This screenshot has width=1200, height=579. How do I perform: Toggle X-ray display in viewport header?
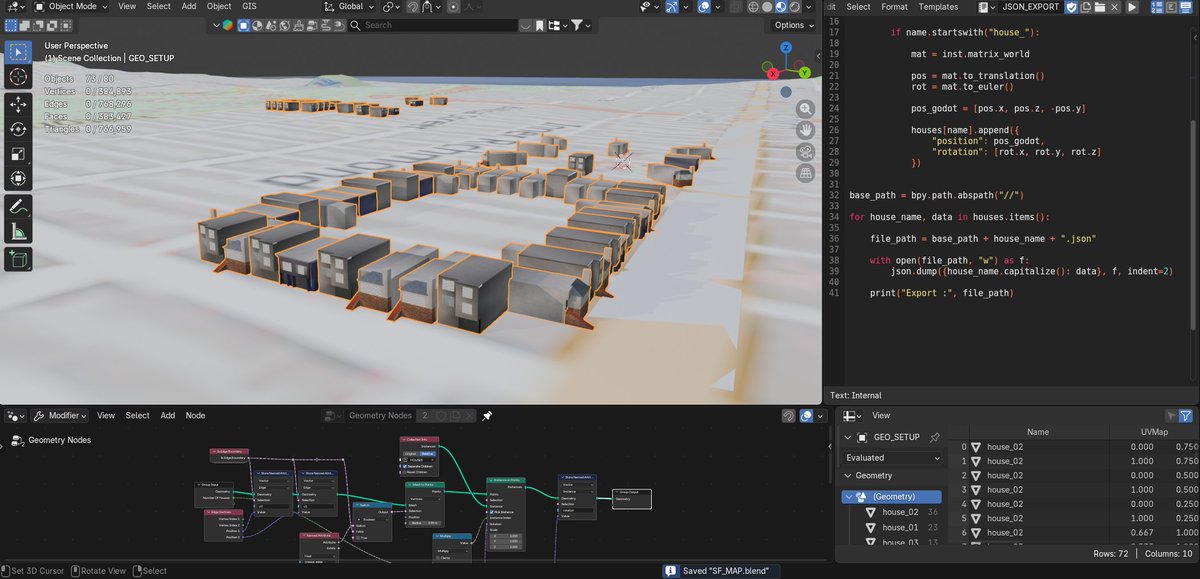[x=735, y=7]
